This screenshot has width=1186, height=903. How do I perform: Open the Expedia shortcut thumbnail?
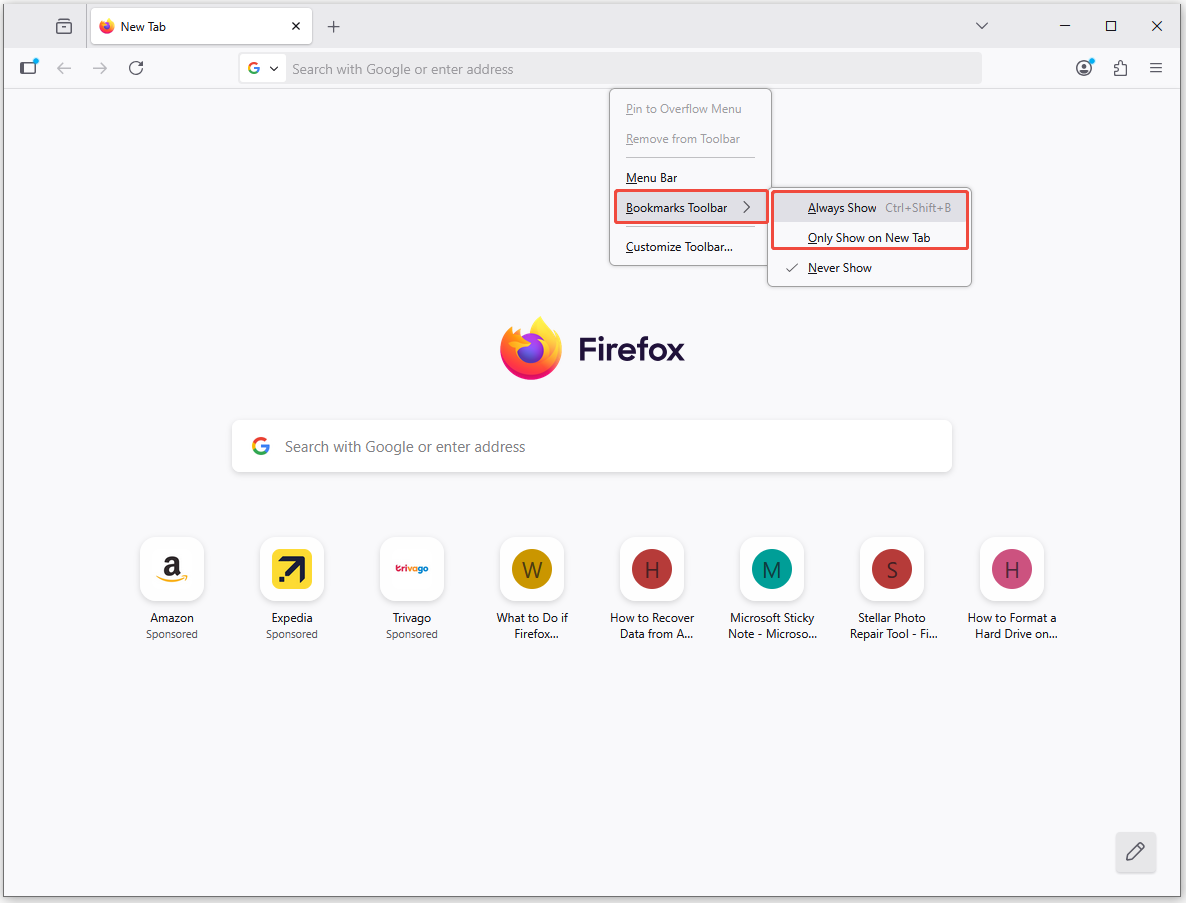click(291, 569)
